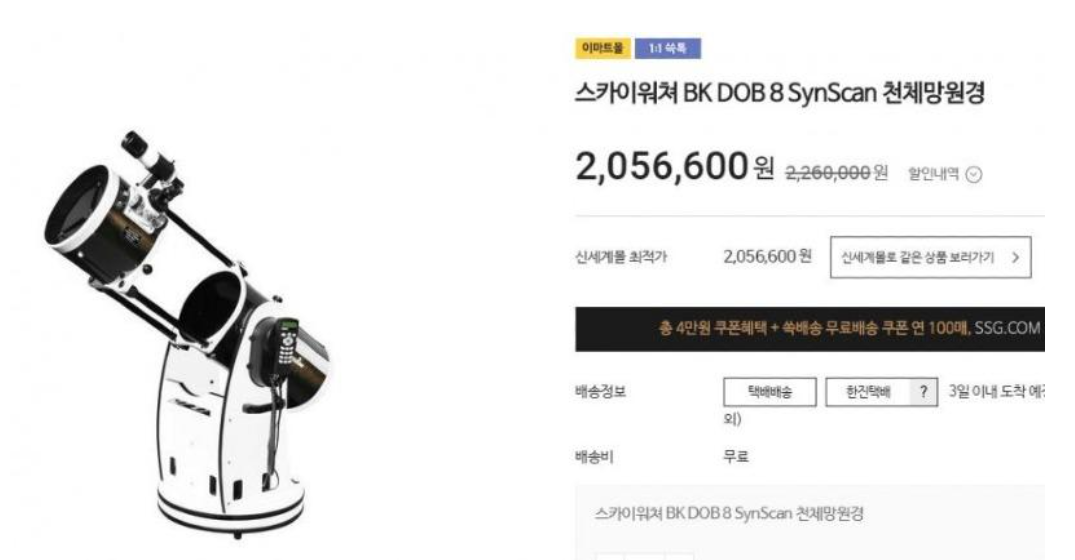Viewport: 1075px width, 560px height.
Task: Click the 배송정보 label
Action: click(601, 391)
